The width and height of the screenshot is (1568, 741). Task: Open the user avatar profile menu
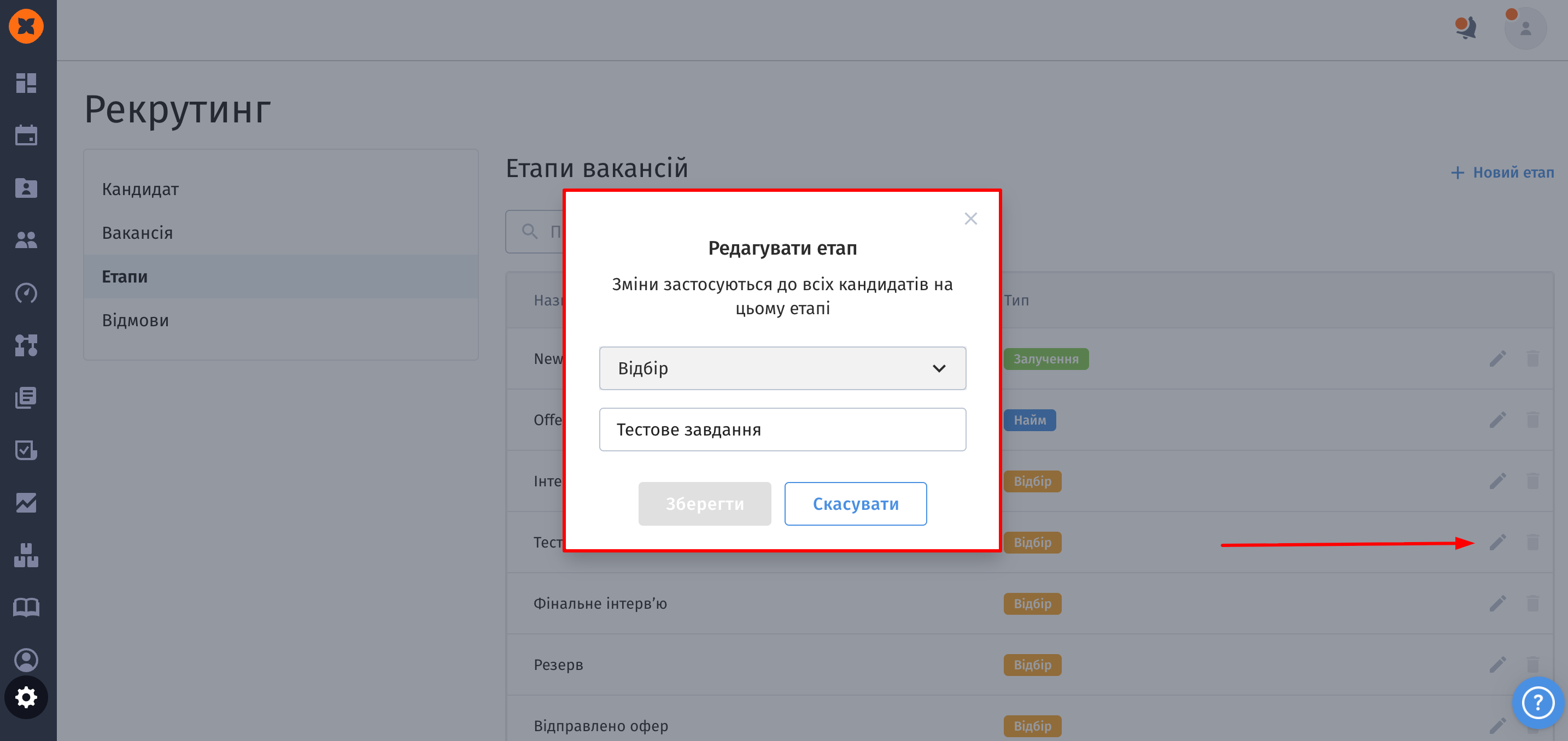tap(1525, 28)
